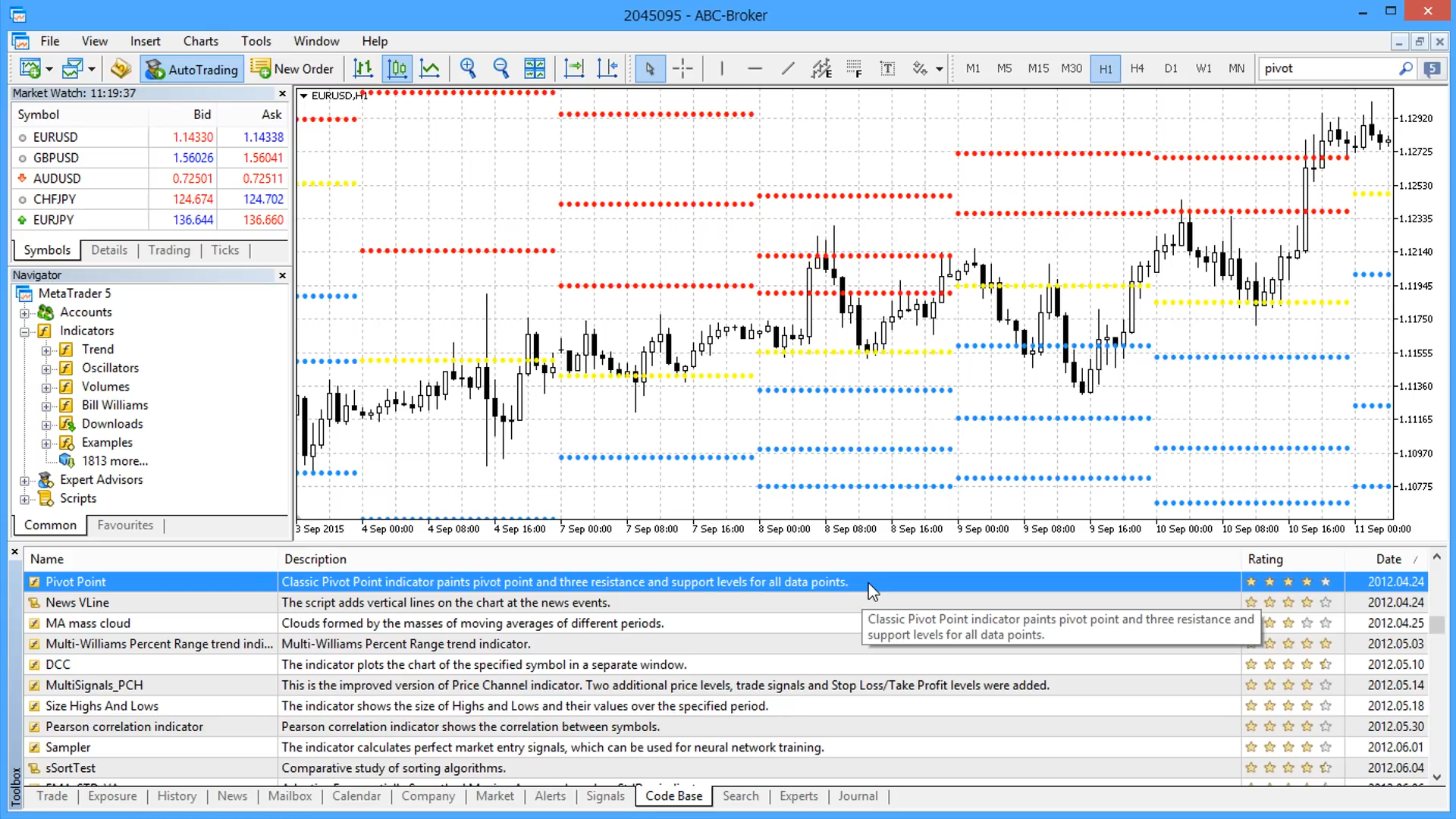
Task: Open the Insert menu
Action: click(145, 41)
